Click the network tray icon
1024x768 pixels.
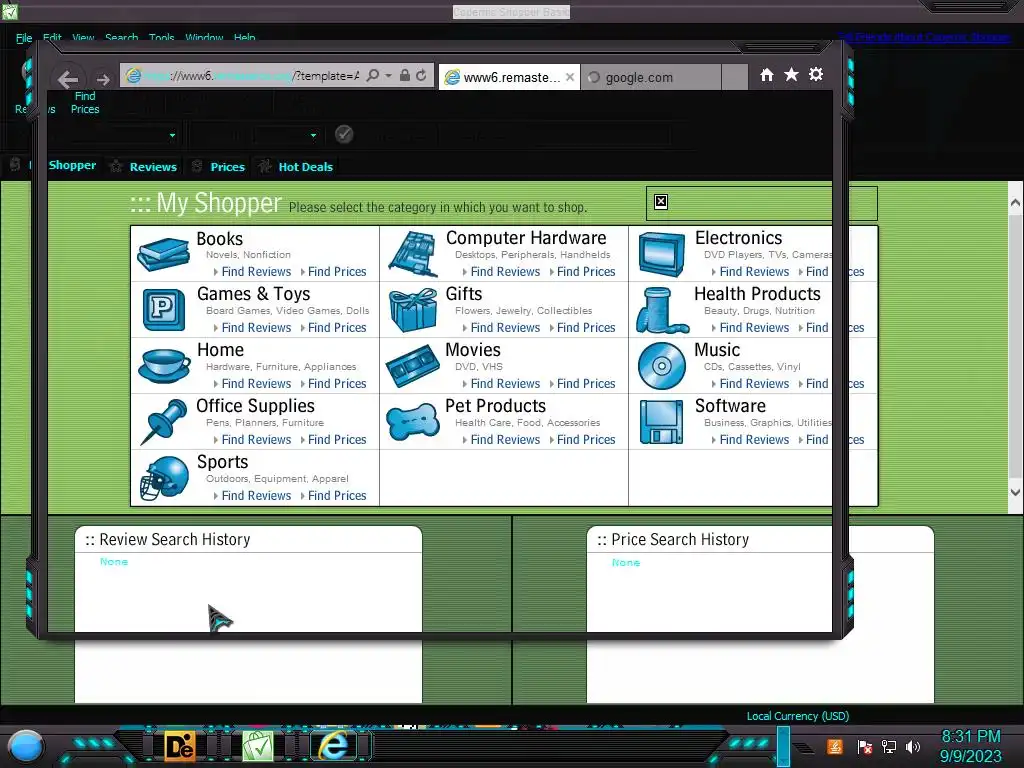889,746
